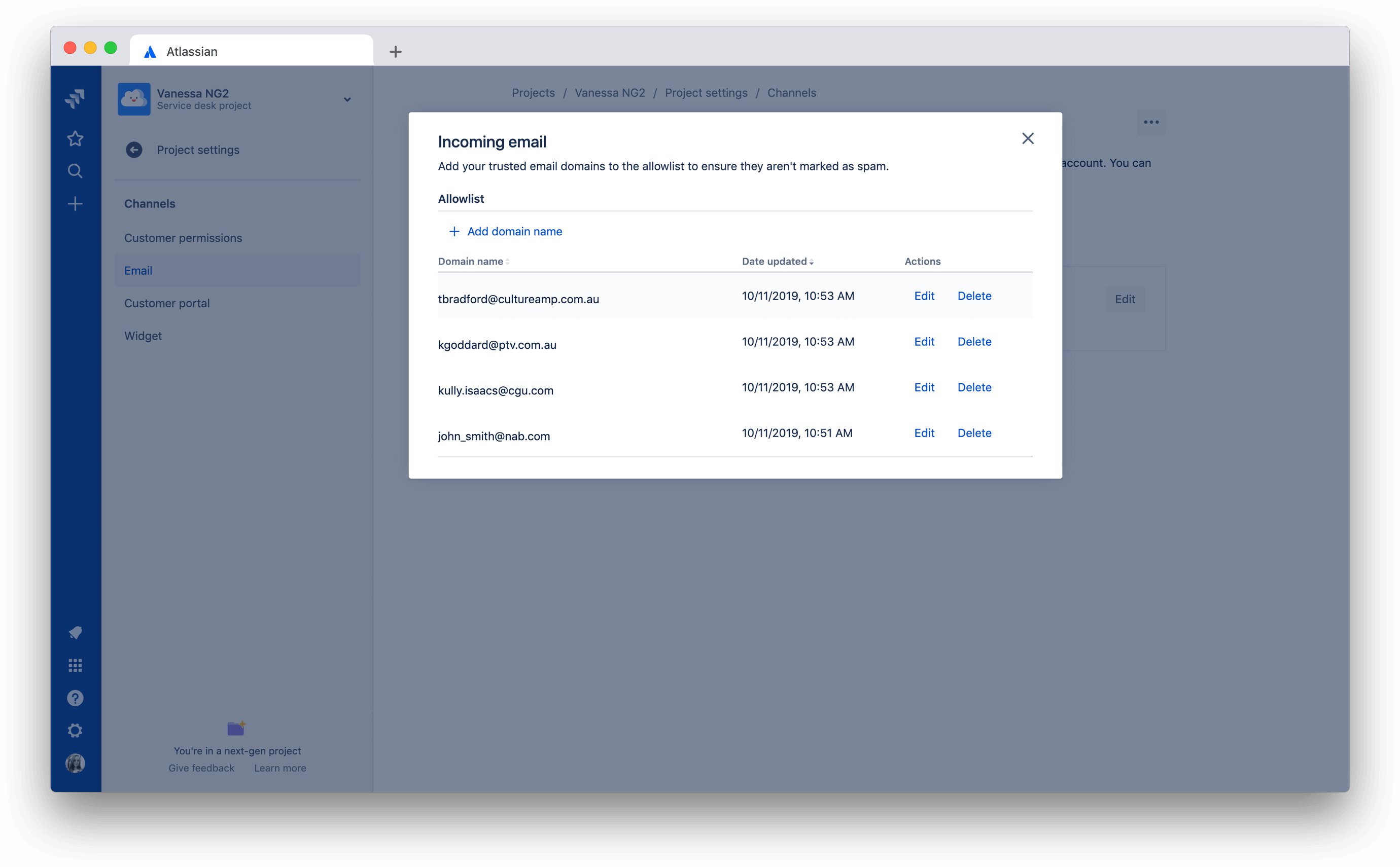
Task: Go back via Project settings arrow icon
Action: coord(133,150)
